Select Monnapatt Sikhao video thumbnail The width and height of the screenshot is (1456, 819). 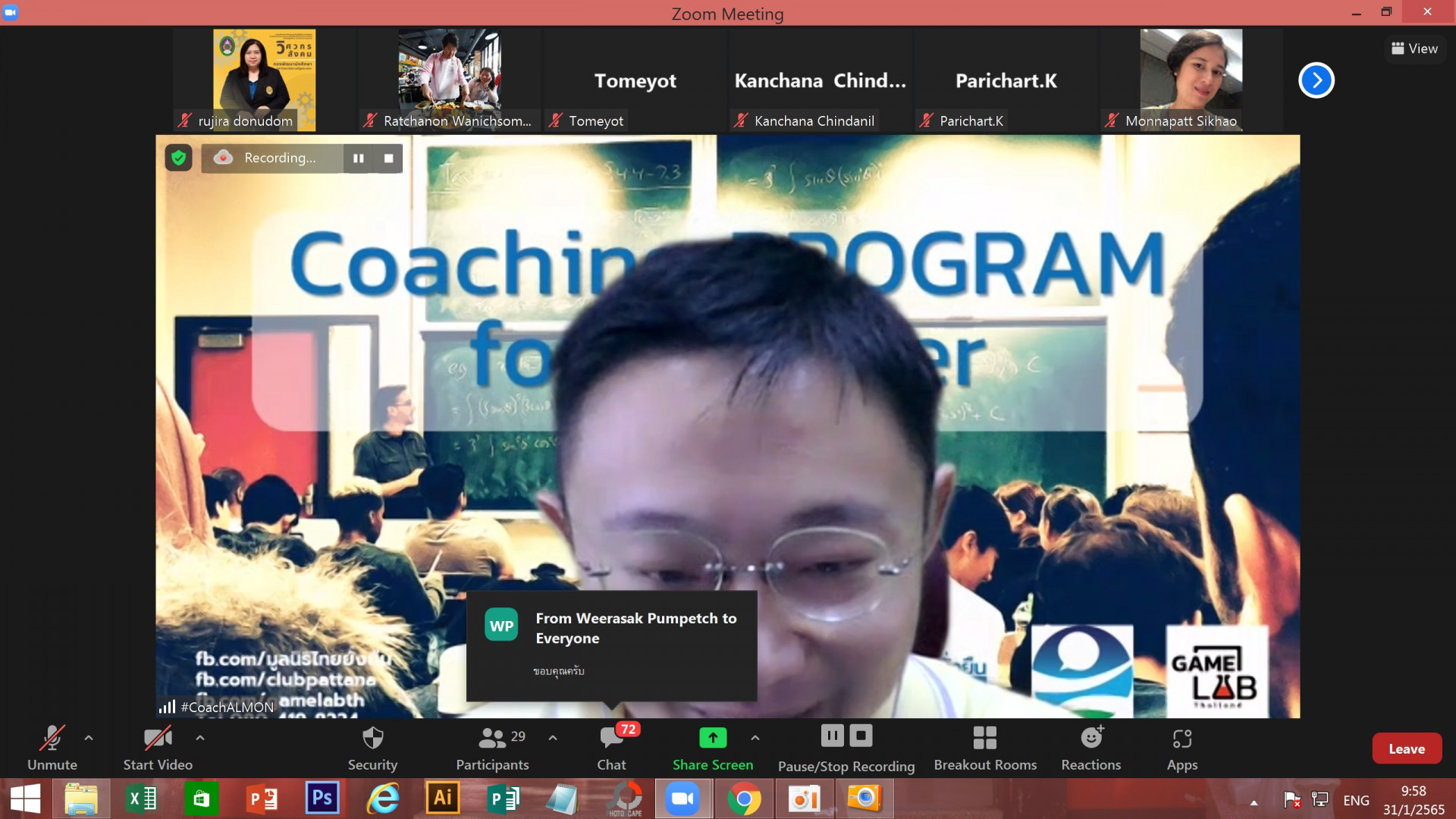pyautogui.click(x=1191, y=80)
